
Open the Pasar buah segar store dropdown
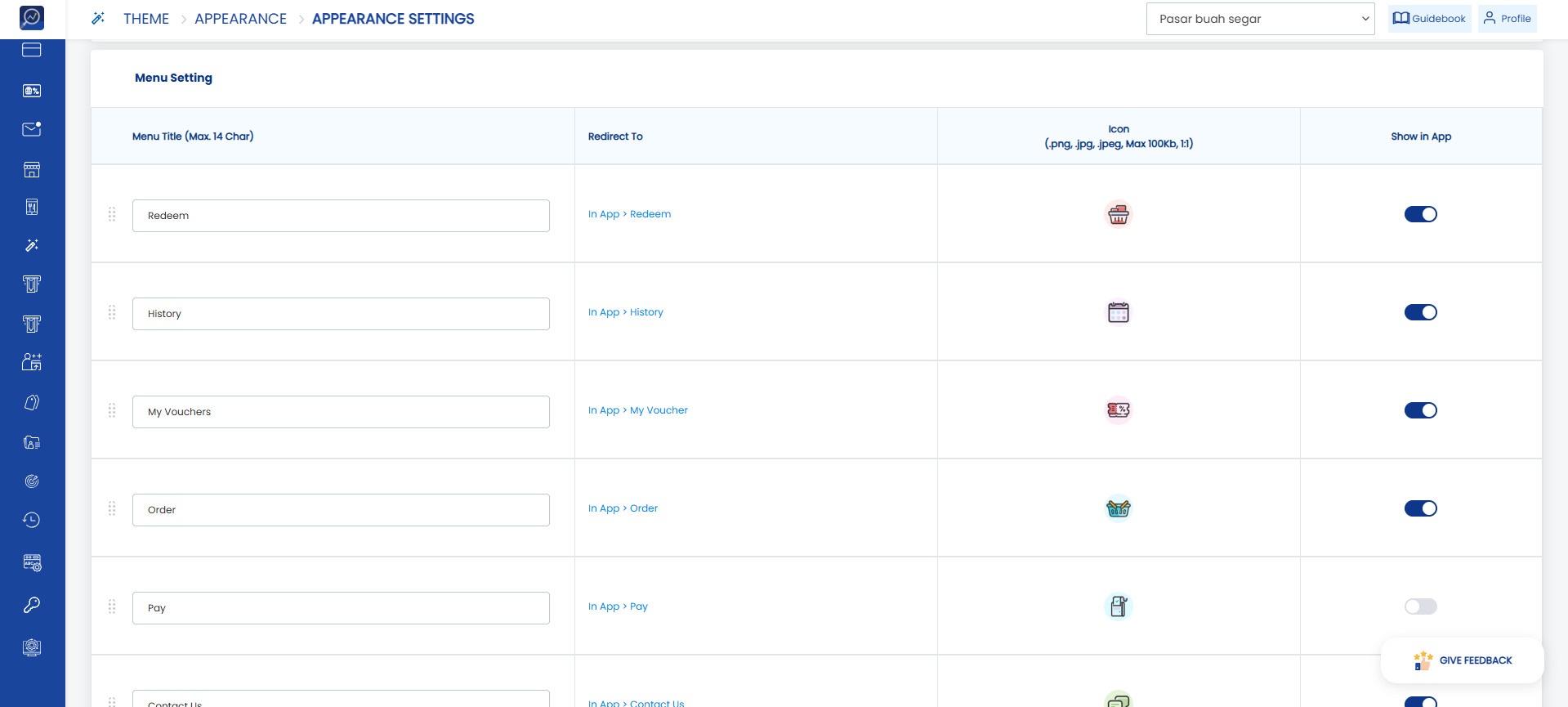click(x=1261, y=19)
